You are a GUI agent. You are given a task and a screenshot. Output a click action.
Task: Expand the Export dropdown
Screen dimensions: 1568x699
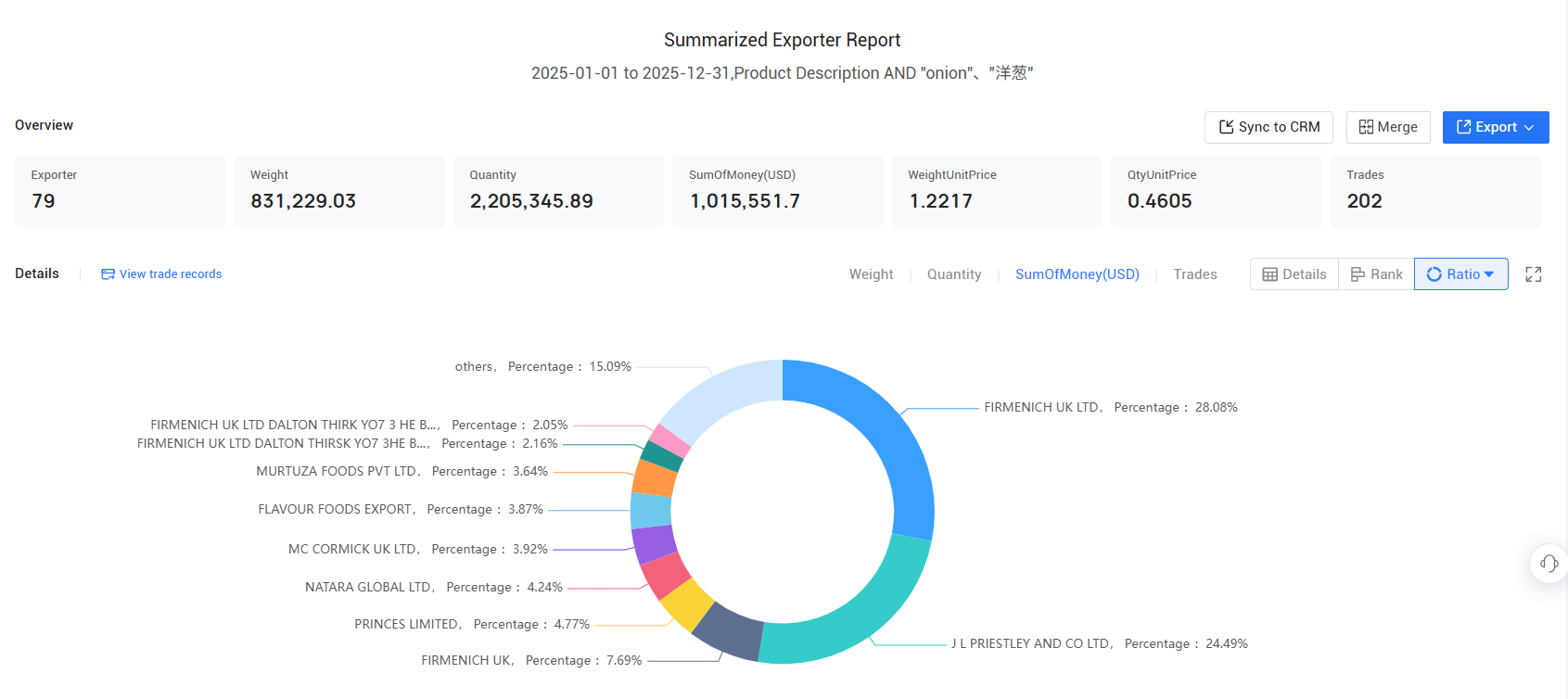tap(1496, 127)
